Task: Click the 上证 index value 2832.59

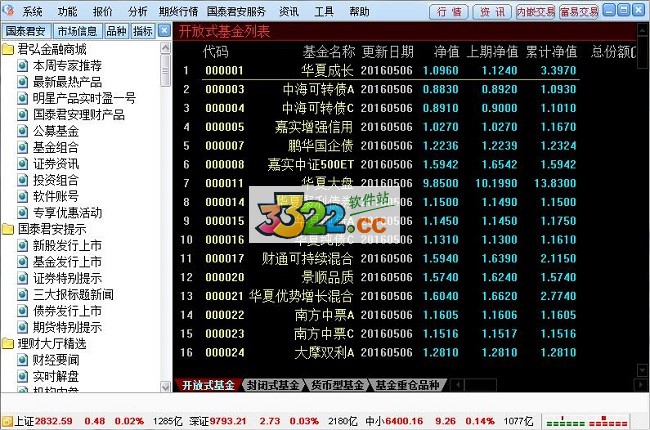Action: coord(53,422)
